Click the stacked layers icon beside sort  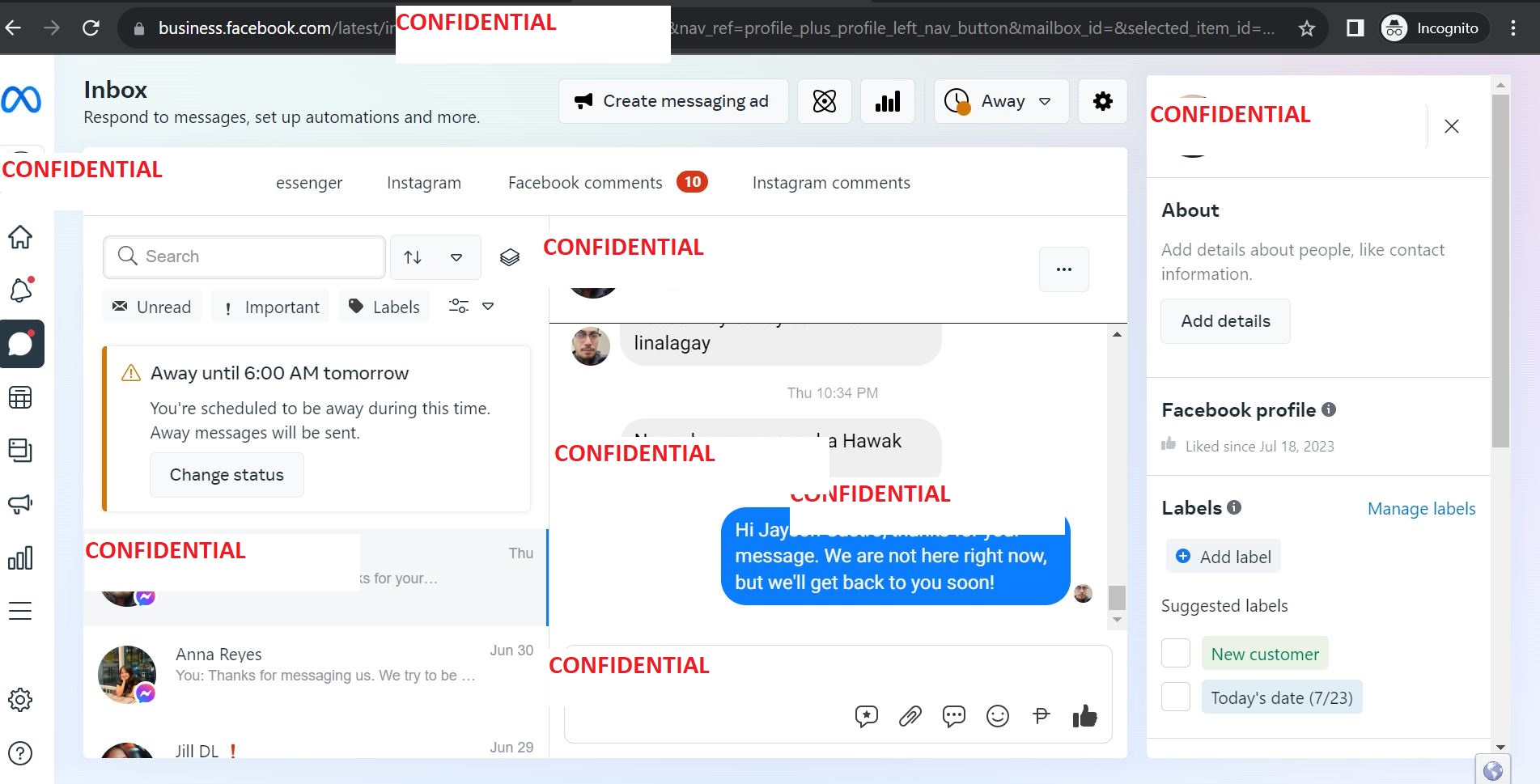coord(510,257)
